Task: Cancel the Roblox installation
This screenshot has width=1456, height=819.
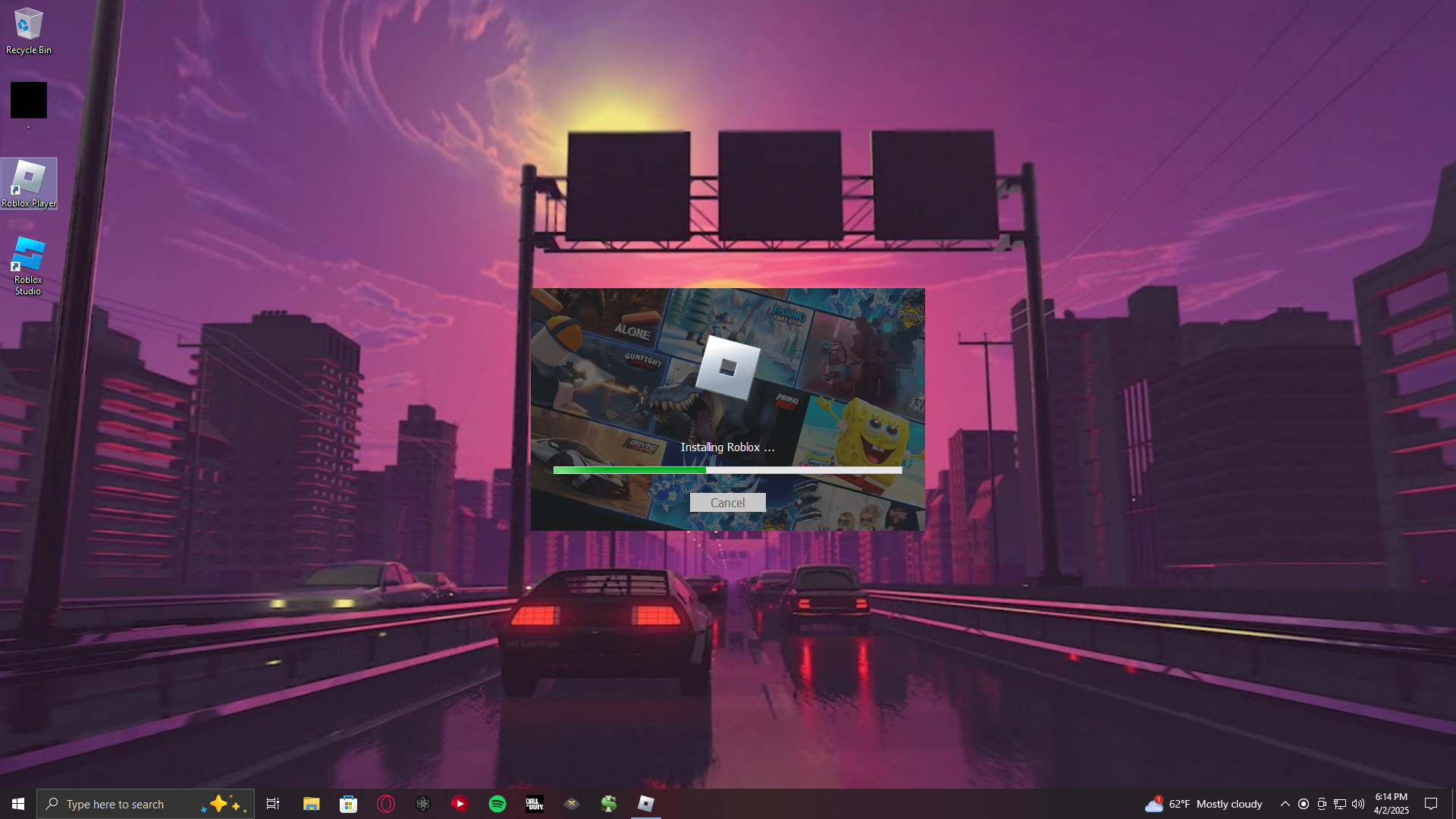Action: point(727,503)
